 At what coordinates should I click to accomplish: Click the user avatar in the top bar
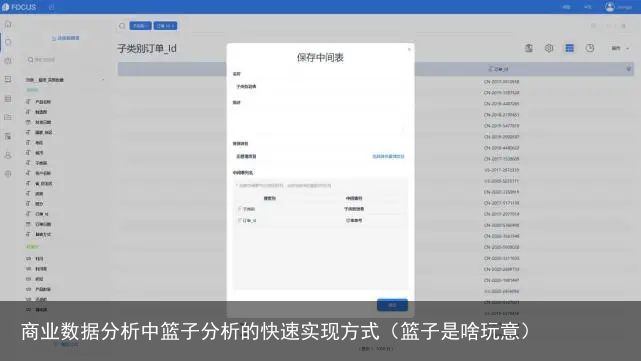pyautogui.click(x=610, y=7)
